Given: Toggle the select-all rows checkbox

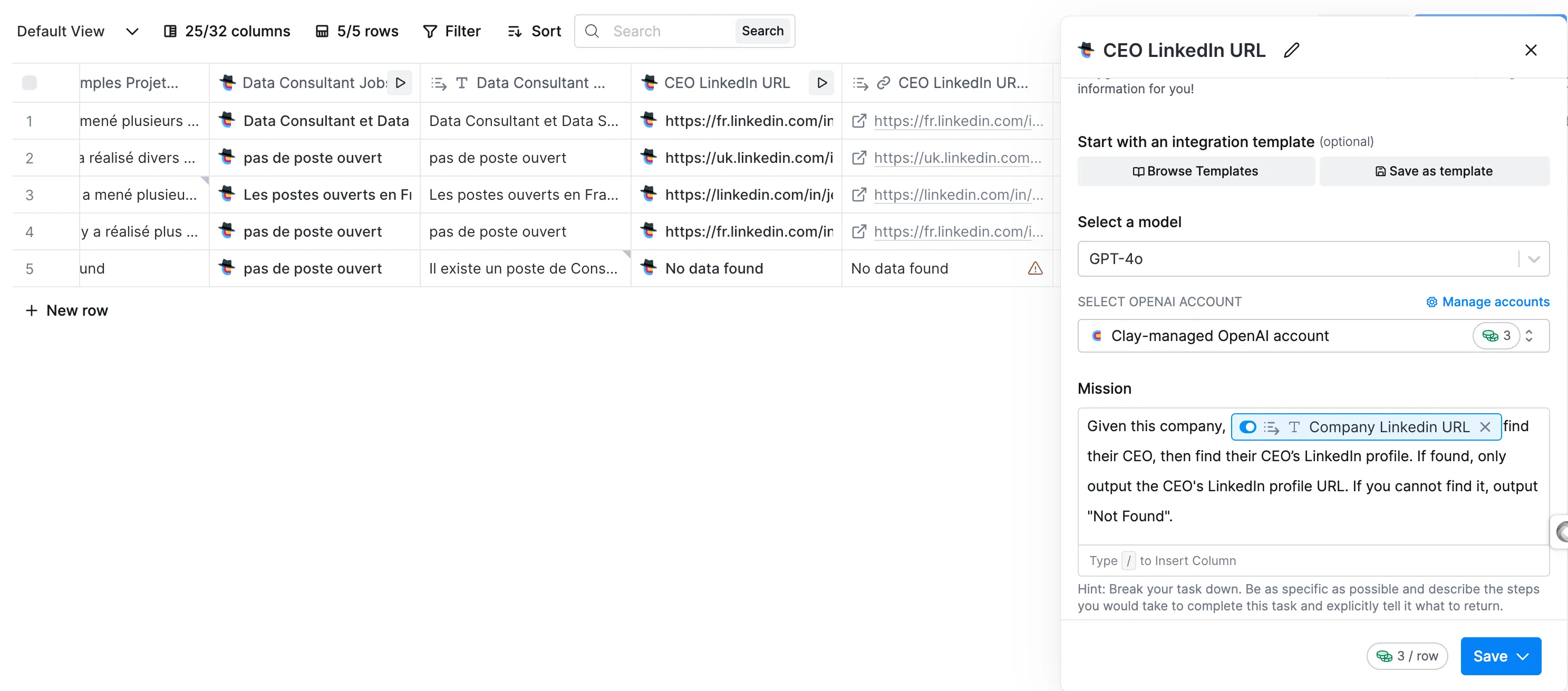Looking at the screenshot, I should [x=29, y=83].
